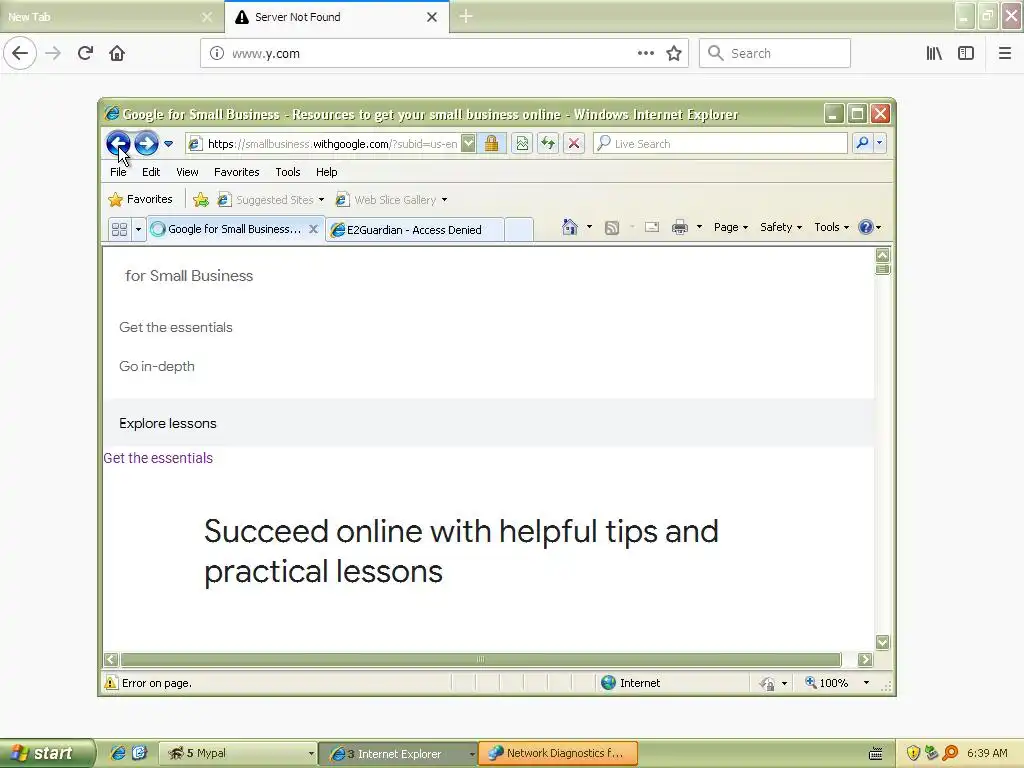1024x768 pixels.
Task: Go back in the outer Mypal browser
Action: [x=20, y=53]
